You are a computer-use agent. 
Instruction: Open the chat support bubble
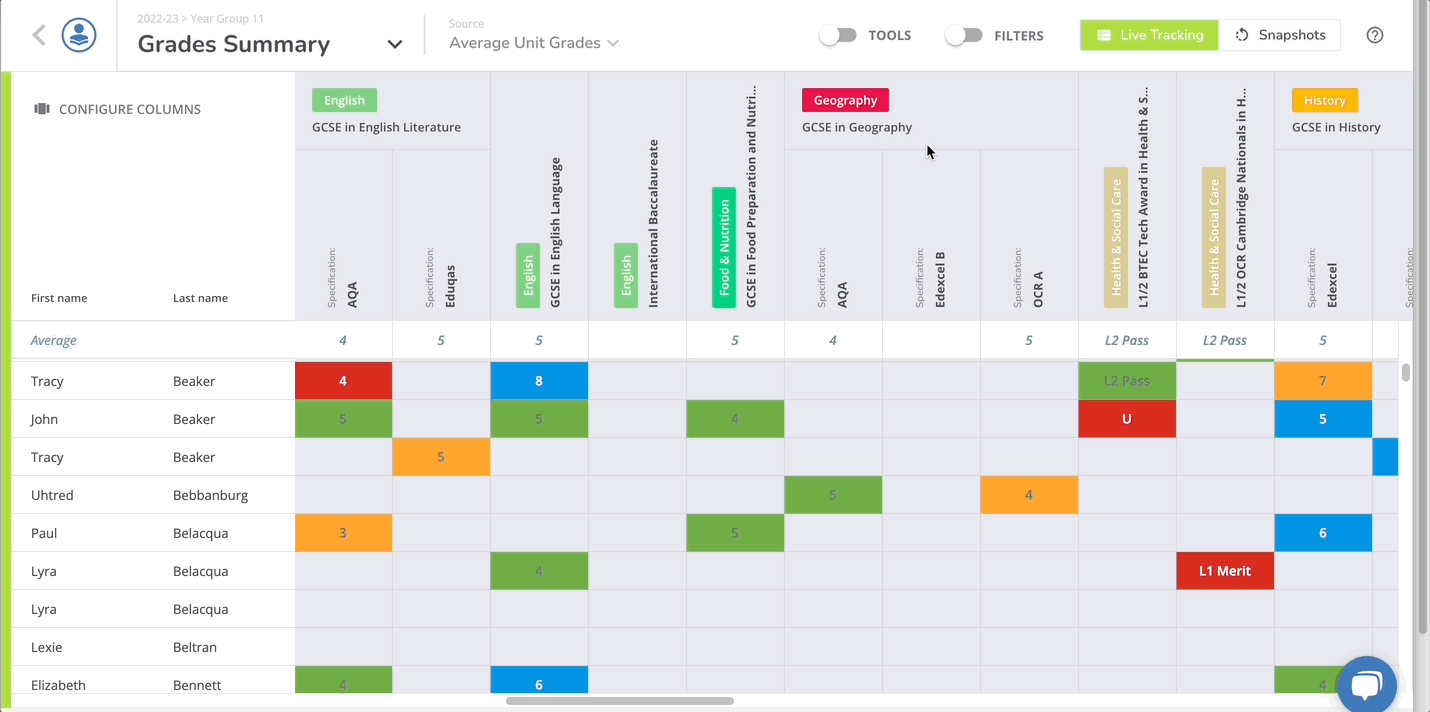point(1366,685)
